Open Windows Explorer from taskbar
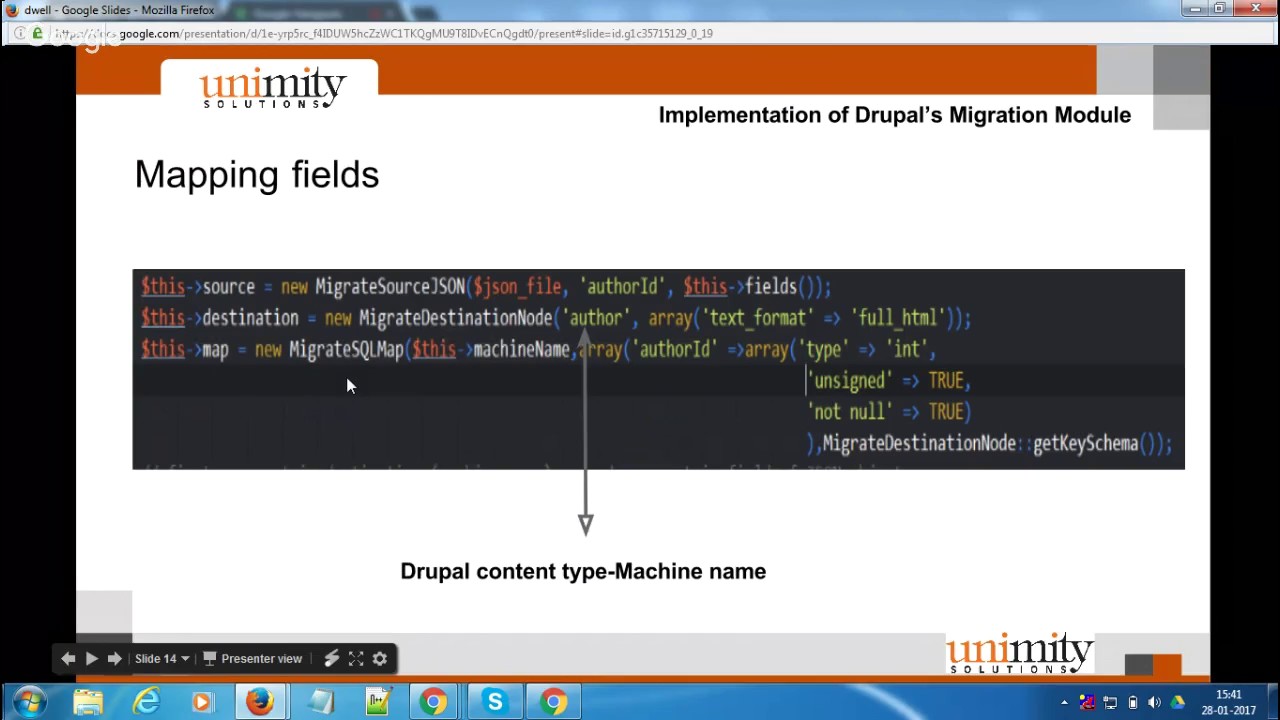The width and height of the screenshot is (1280, 720). coord(88,702)
